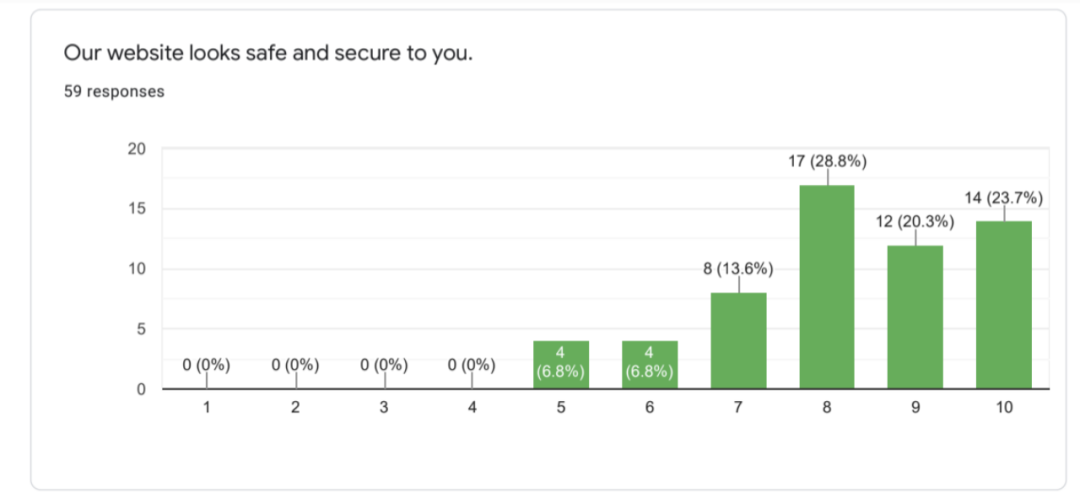Select the "0 (0%)" label above rating 4
This screenshot has height=504, width=1080.
point(472,365)
